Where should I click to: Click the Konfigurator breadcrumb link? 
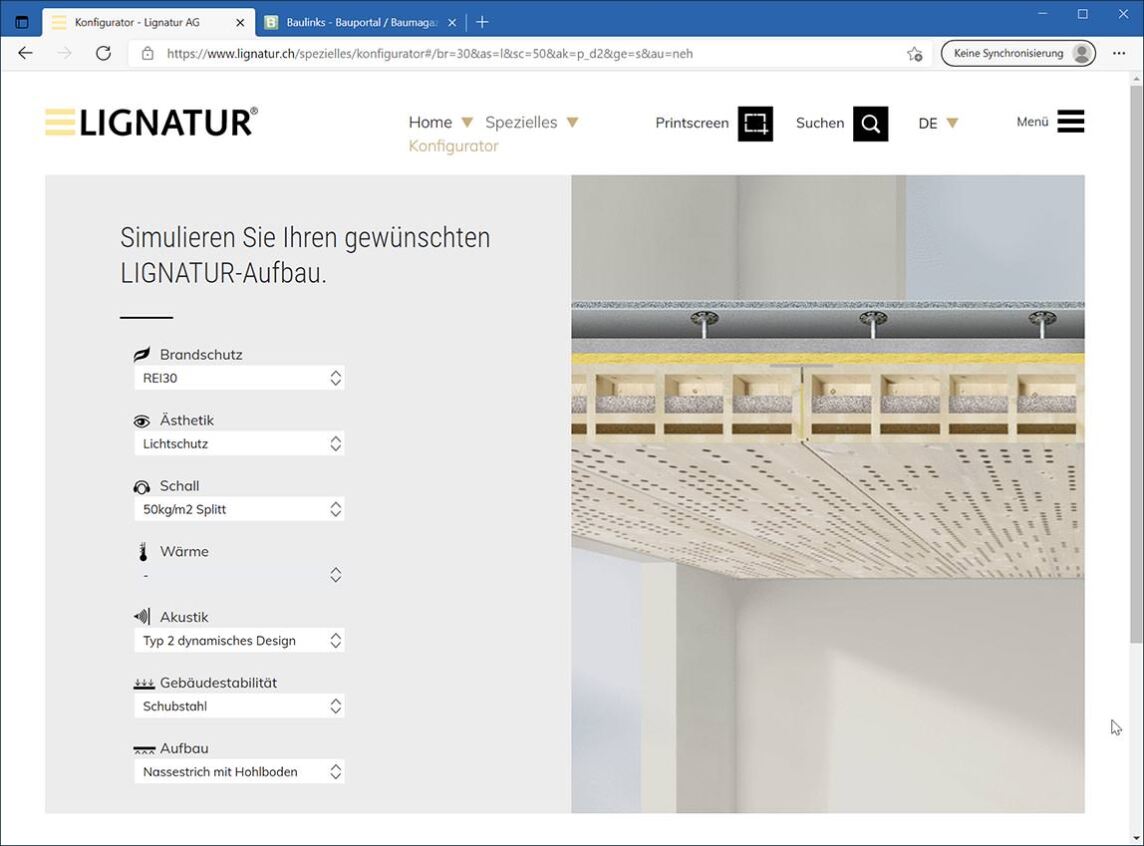(453, 146)
